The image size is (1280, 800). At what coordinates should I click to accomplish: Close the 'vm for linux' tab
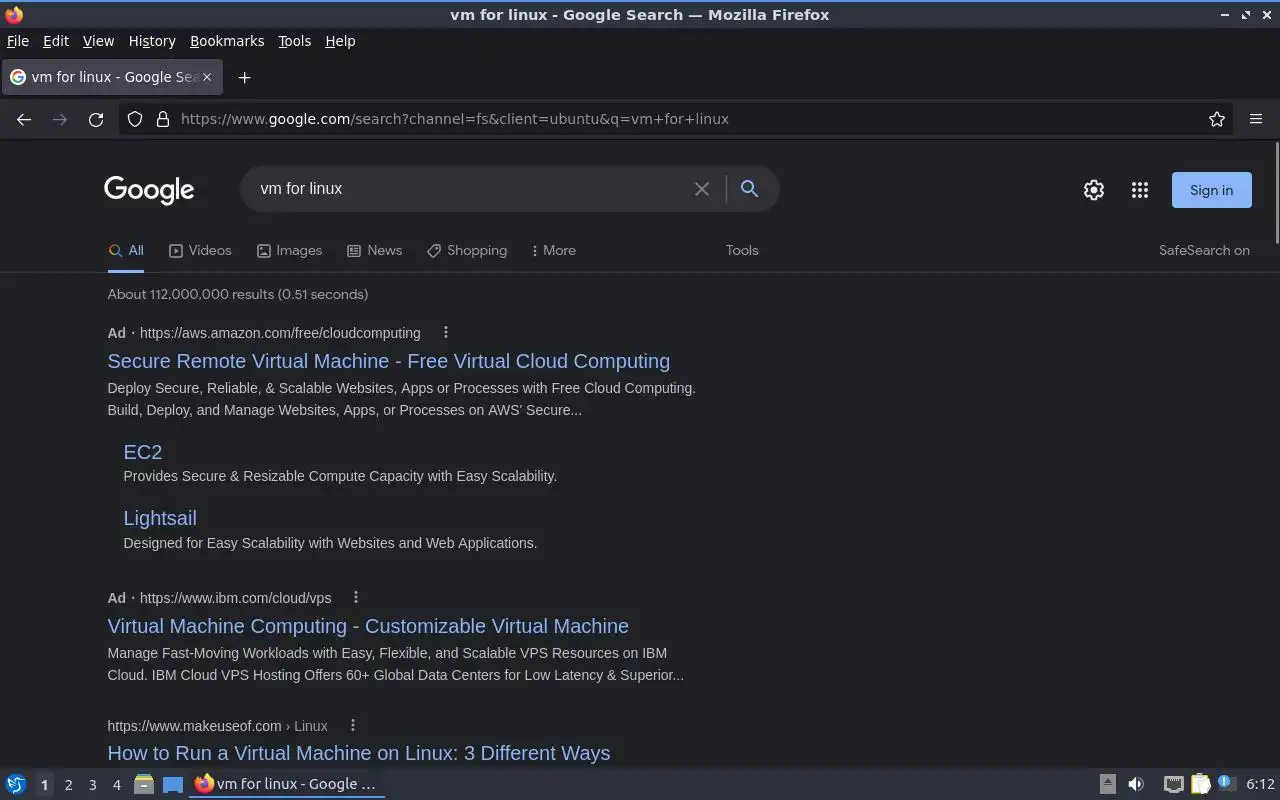pyautogui.click(x=207, y=77)
